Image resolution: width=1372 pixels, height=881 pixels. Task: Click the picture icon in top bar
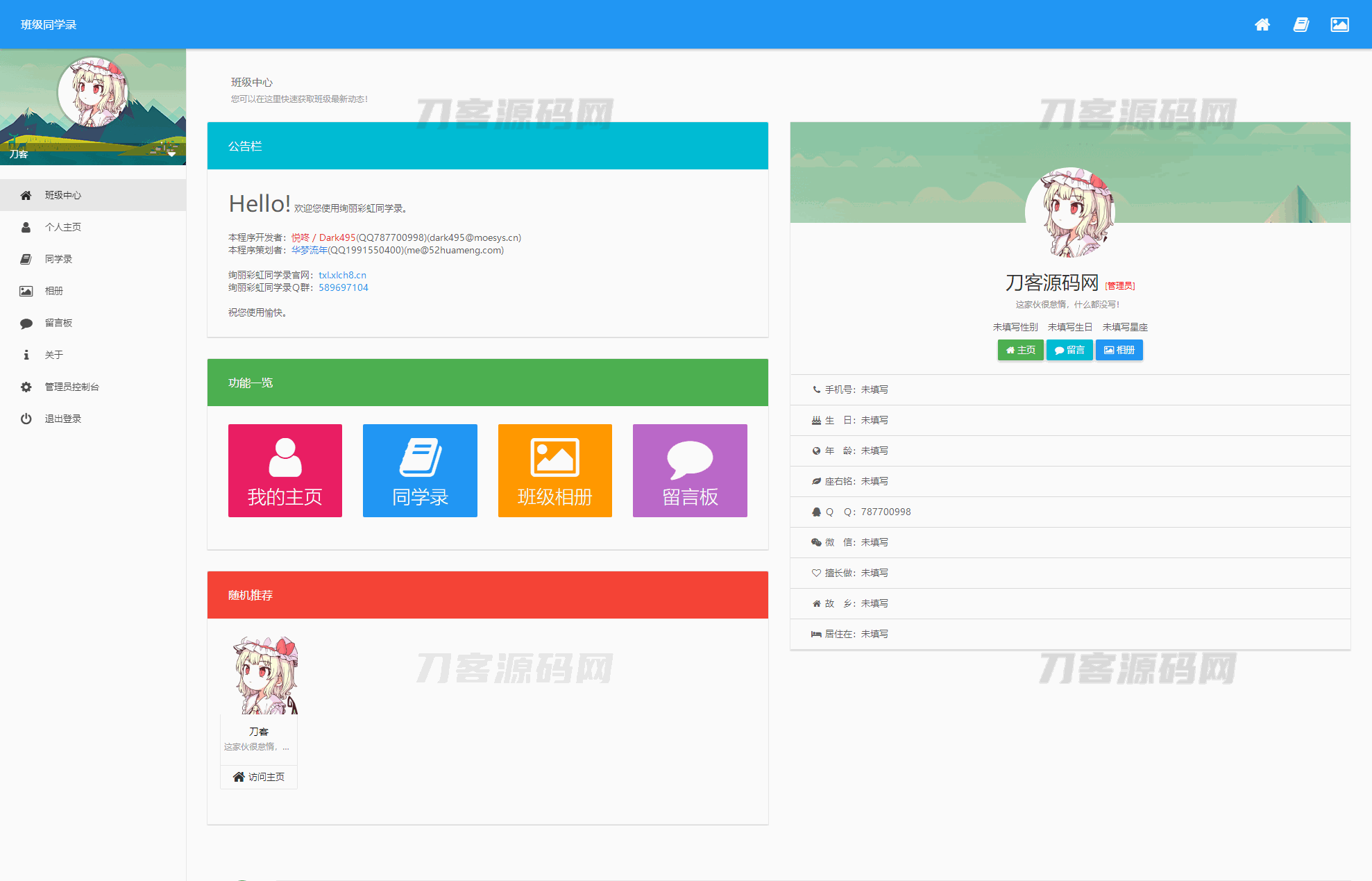point(1339,25)
